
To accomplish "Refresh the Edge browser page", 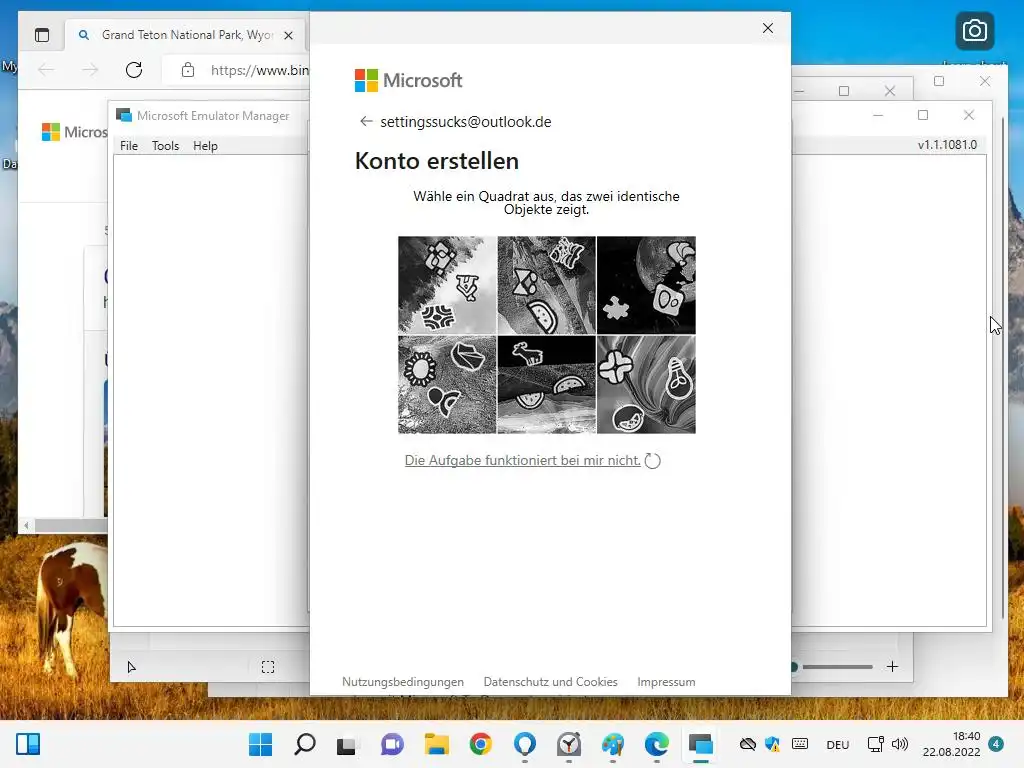I will point(134,70).
